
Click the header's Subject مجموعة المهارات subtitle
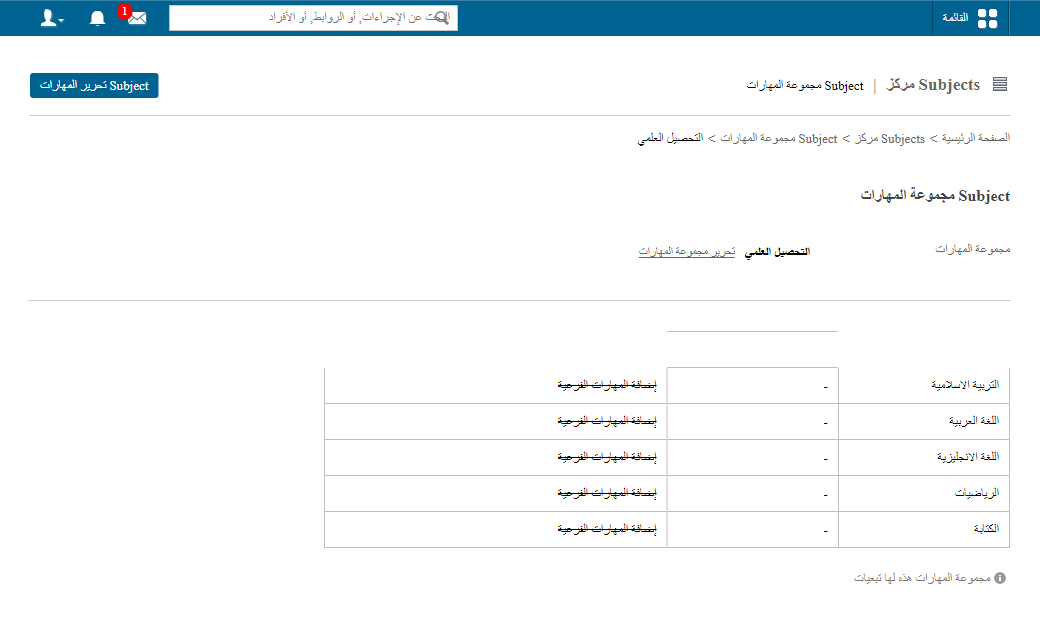(805, 86)
